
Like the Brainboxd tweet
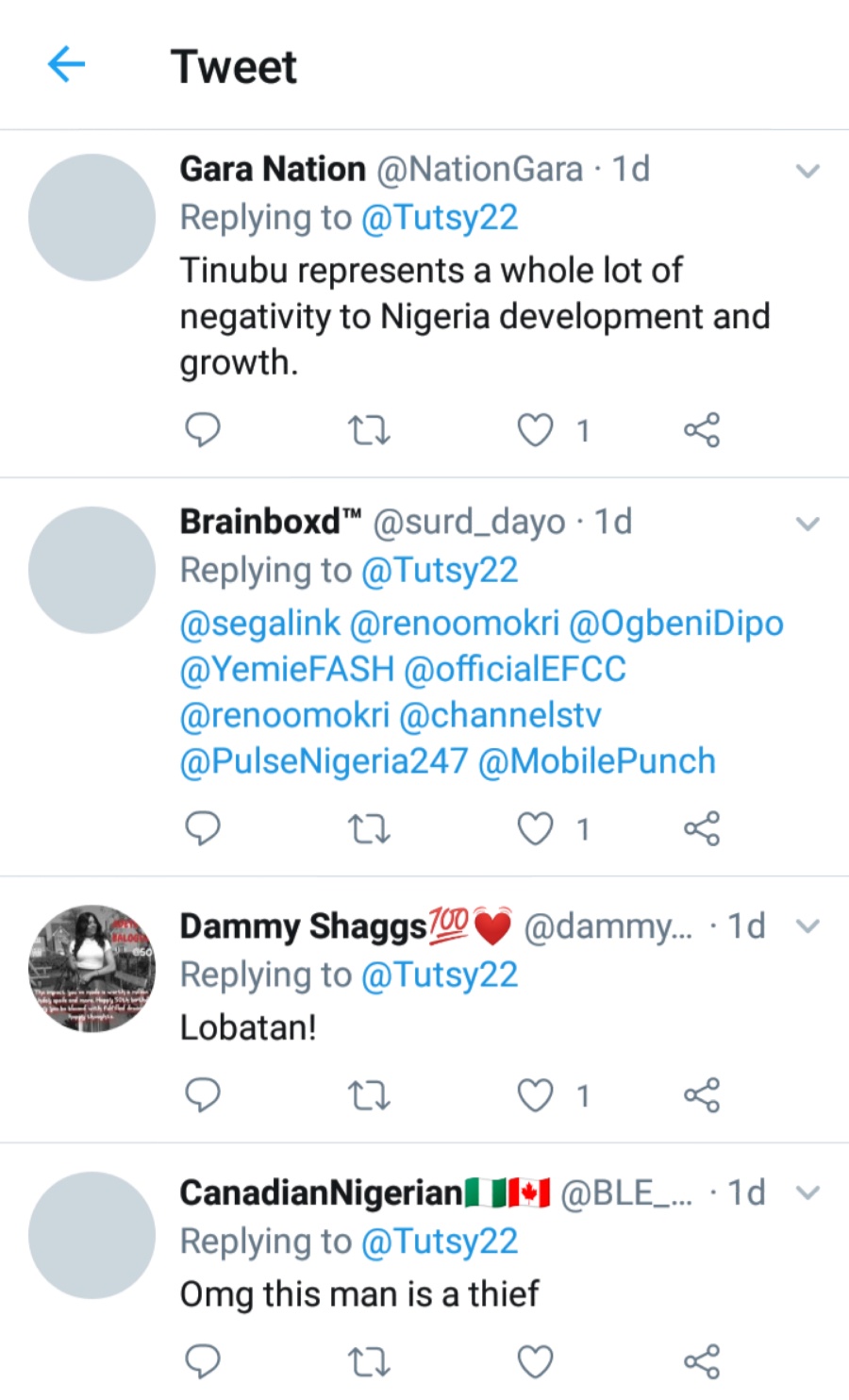535,829
